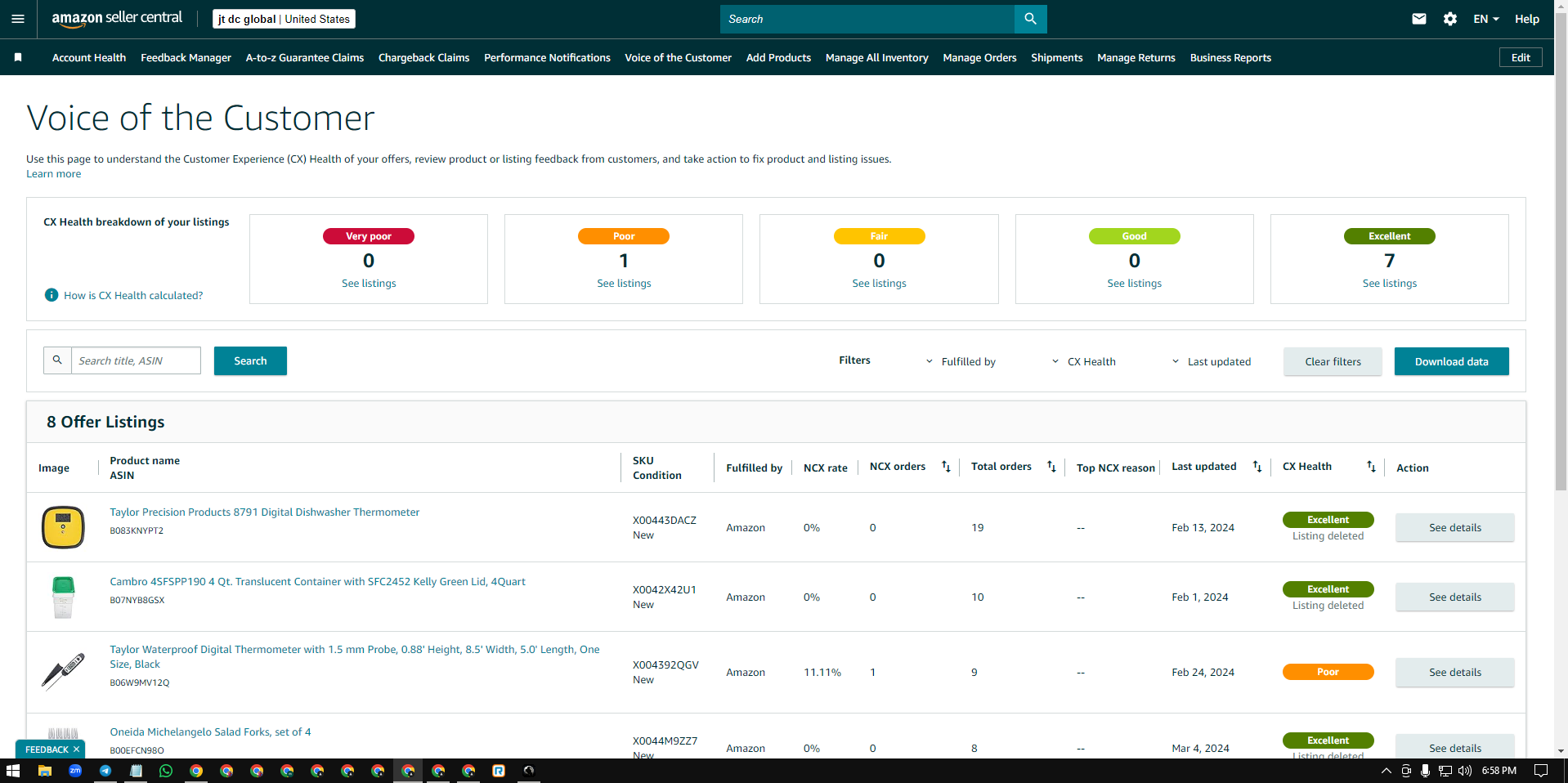Open Add Products page

[x=778, y=57]
